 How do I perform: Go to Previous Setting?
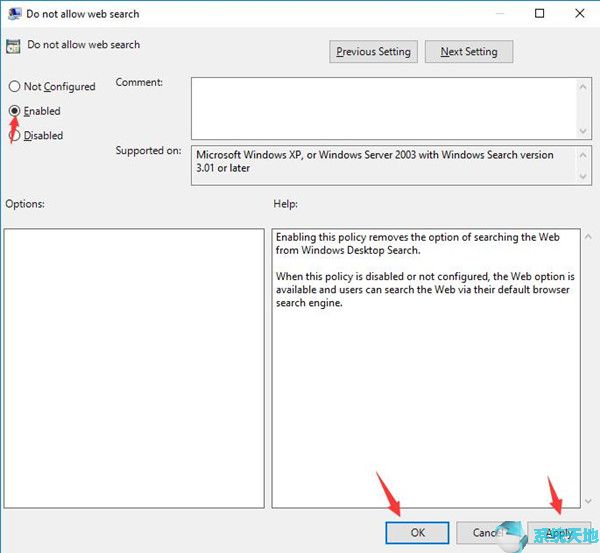pyautogui.click(x=373, y=52)
